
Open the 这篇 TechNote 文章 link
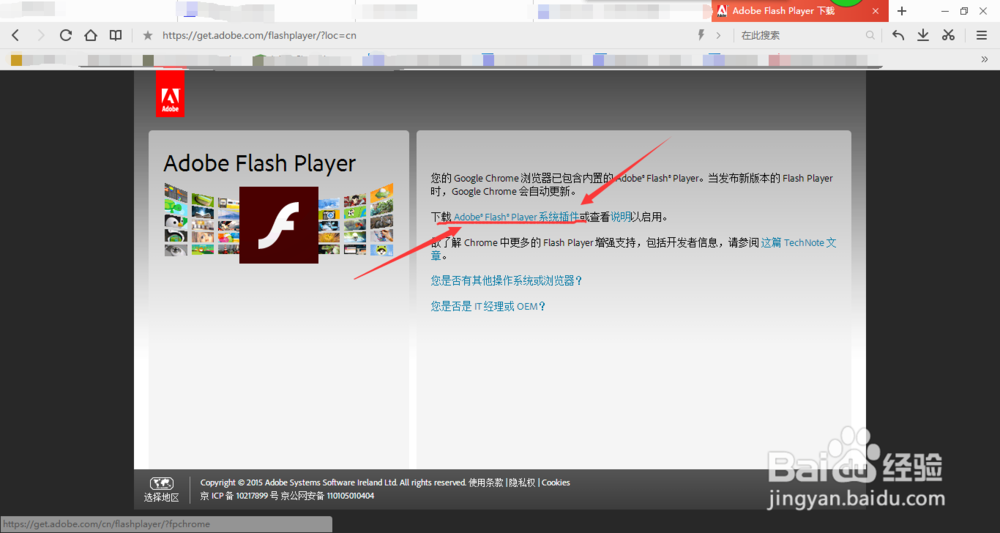point(798,242)
